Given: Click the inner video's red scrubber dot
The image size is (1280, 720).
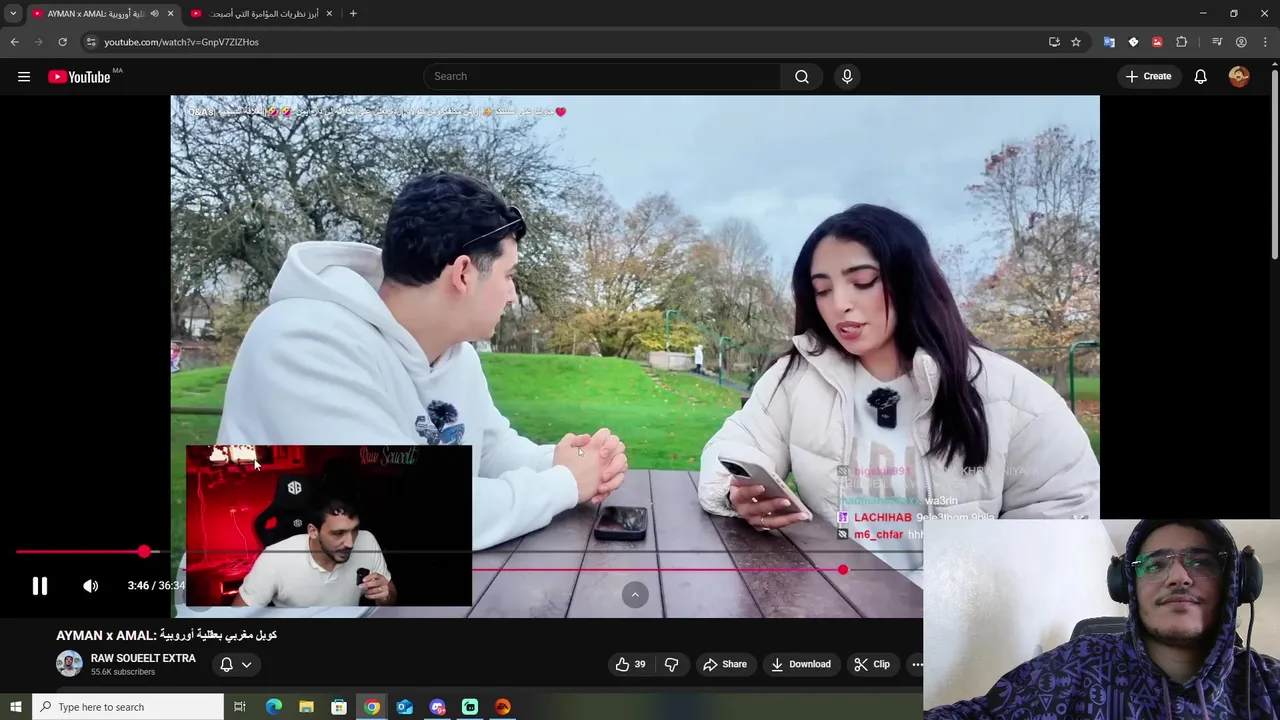Looking at the screenshot, I should [x=843, y=569].
